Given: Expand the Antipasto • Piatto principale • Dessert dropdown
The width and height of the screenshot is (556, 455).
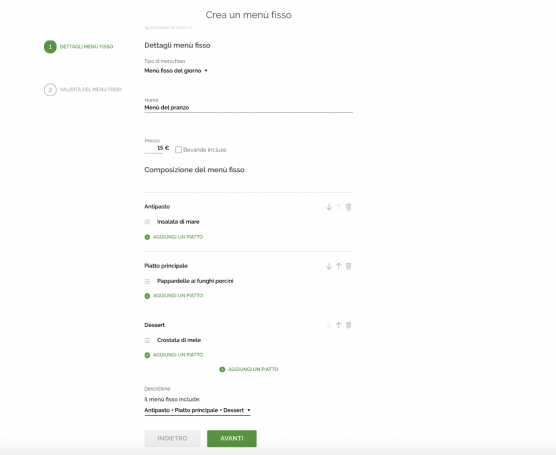Looking at the screenshot, I should (197, 410).
